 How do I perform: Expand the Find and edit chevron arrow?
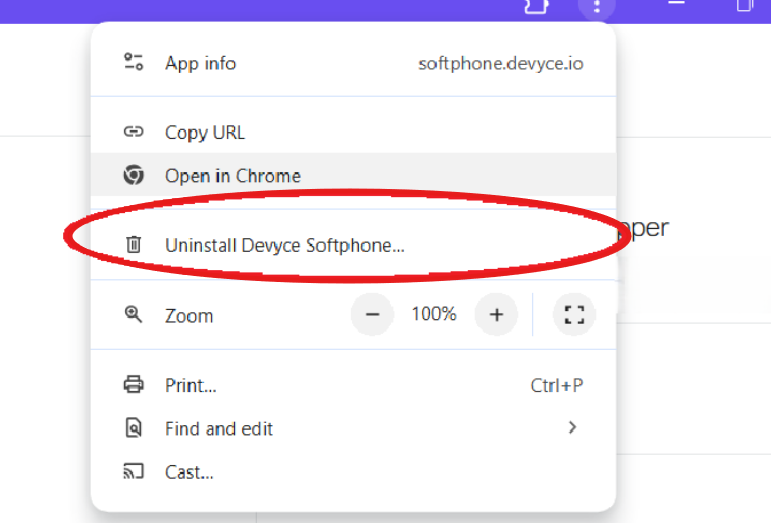572,428
